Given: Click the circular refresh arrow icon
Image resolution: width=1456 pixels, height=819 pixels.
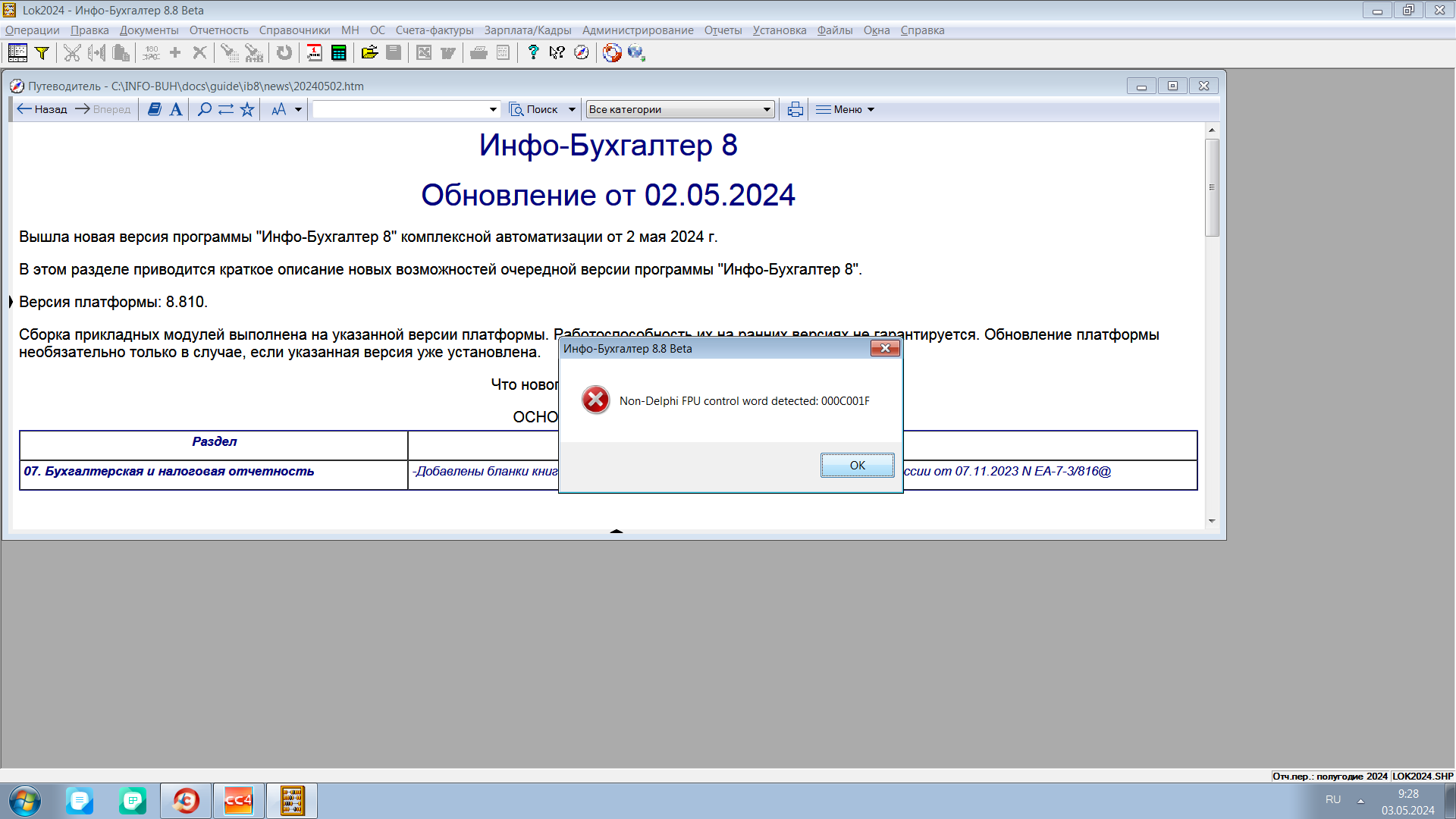Looking at the screenshot, I should pos(284,52).
